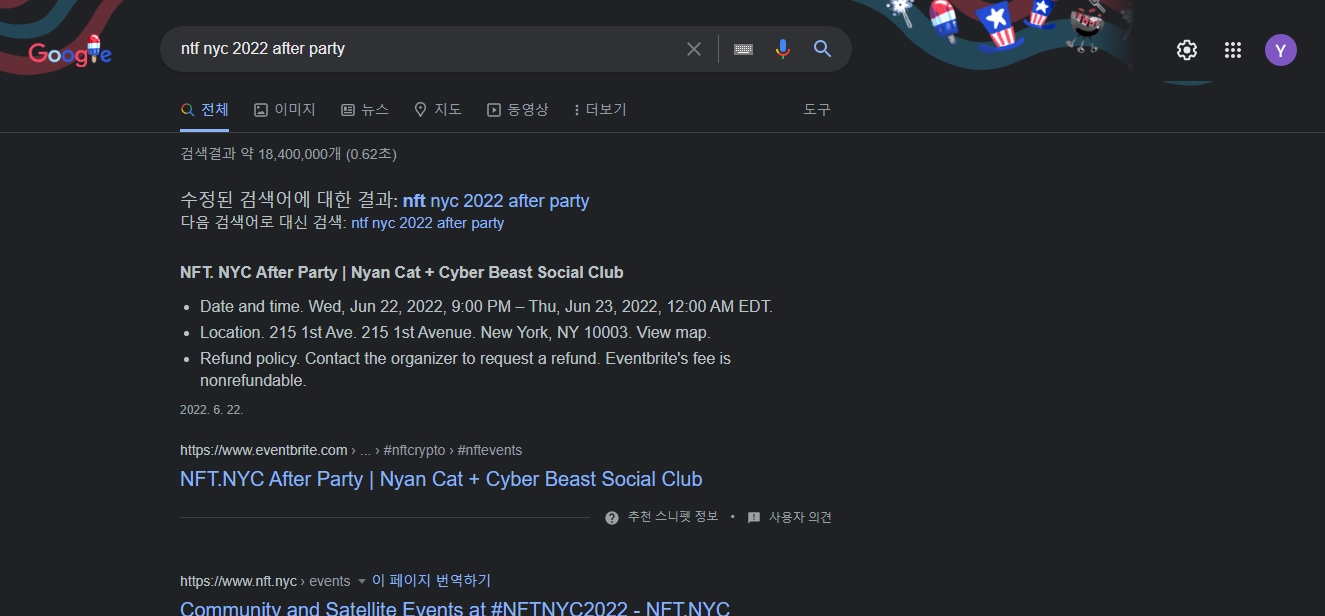Select the Location 215 1st Ave line

[455, 332]
